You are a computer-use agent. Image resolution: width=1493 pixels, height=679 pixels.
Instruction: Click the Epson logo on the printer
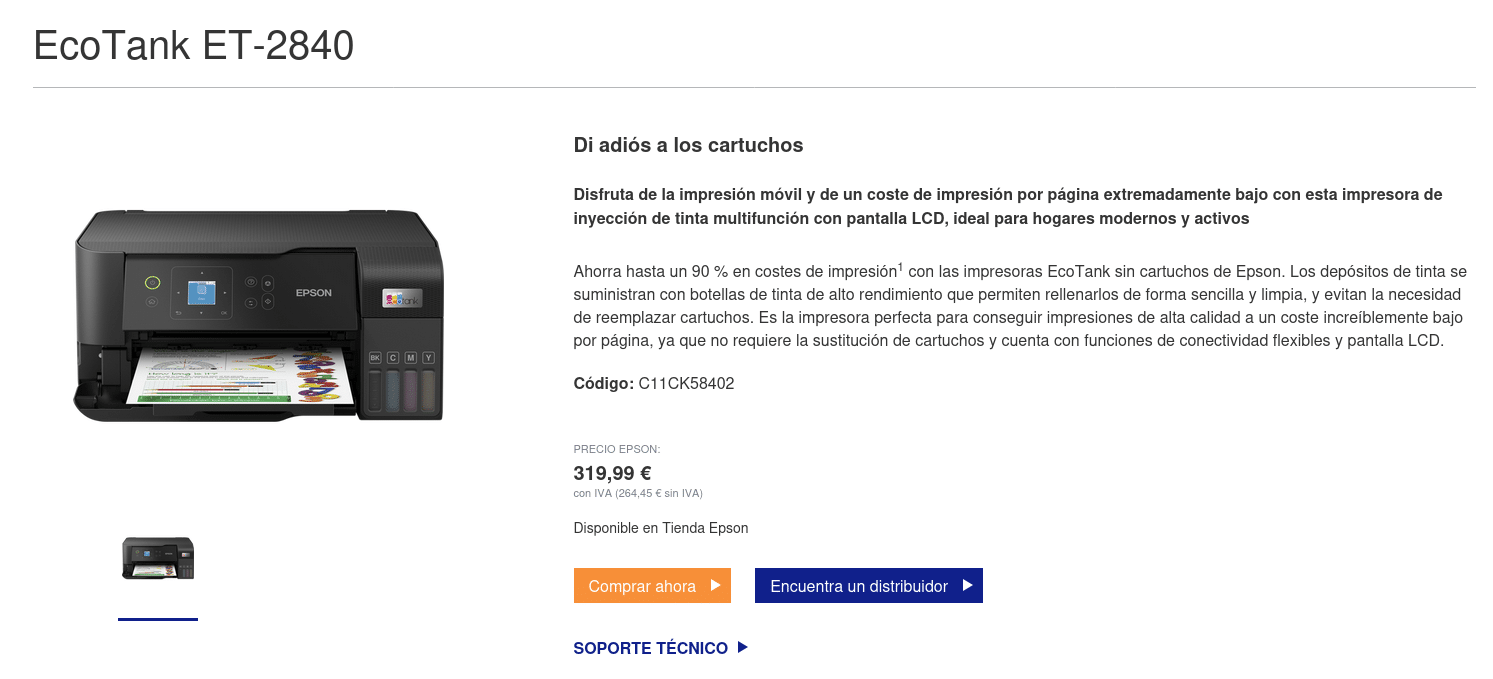pyautogui.click(x=313, y=293)
